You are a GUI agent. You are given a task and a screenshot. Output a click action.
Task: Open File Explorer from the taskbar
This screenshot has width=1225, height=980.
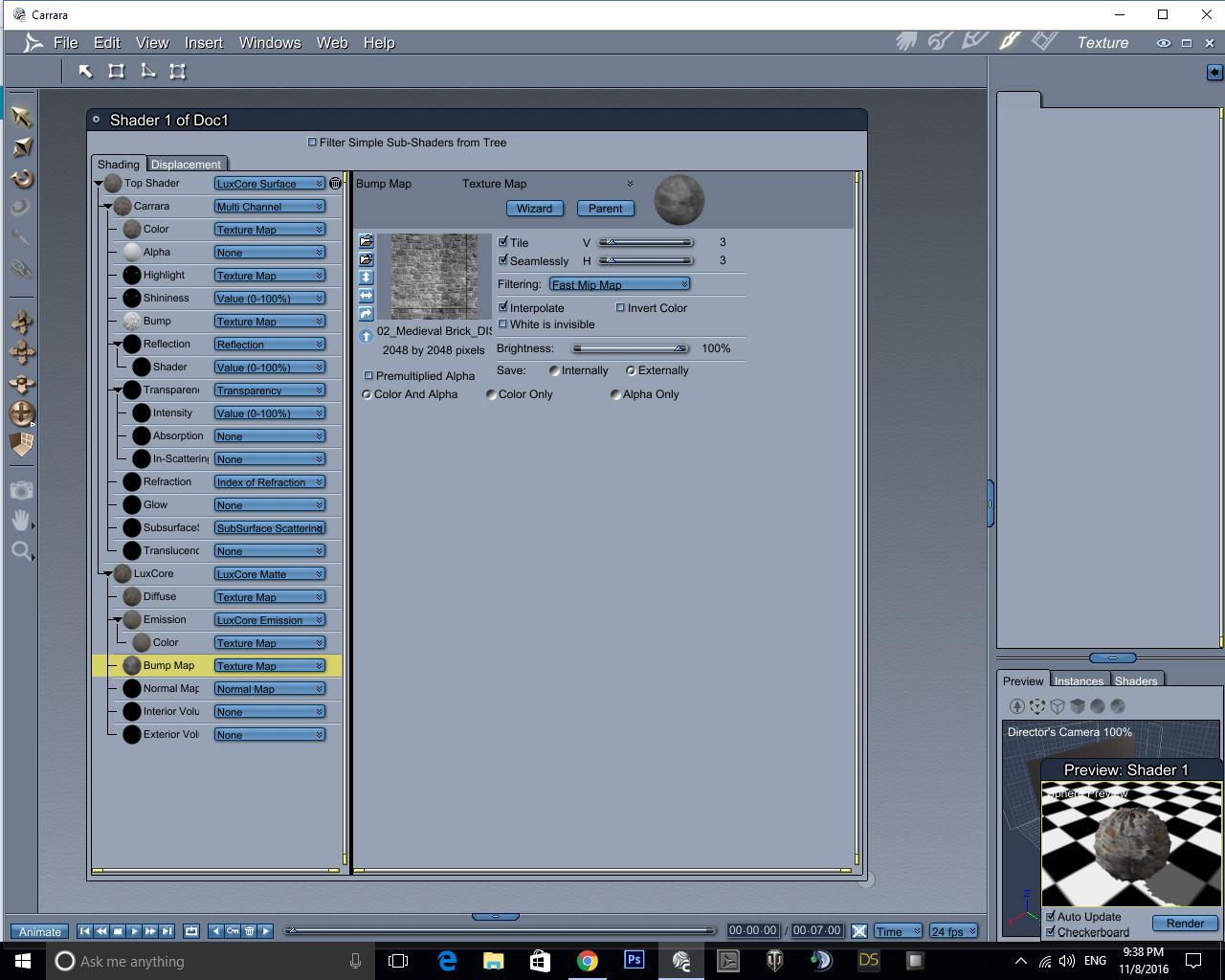click(x=494, y=960)
